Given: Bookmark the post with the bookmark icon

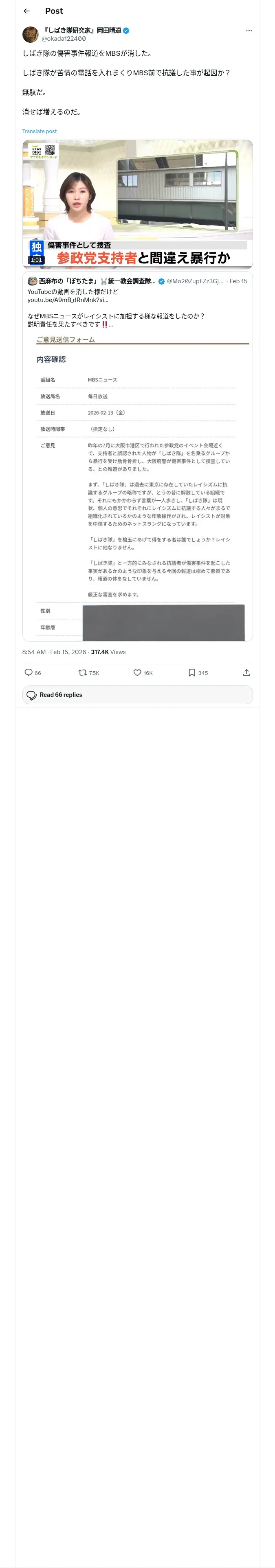Looking at the screenshot, I should tap(191, 672).
